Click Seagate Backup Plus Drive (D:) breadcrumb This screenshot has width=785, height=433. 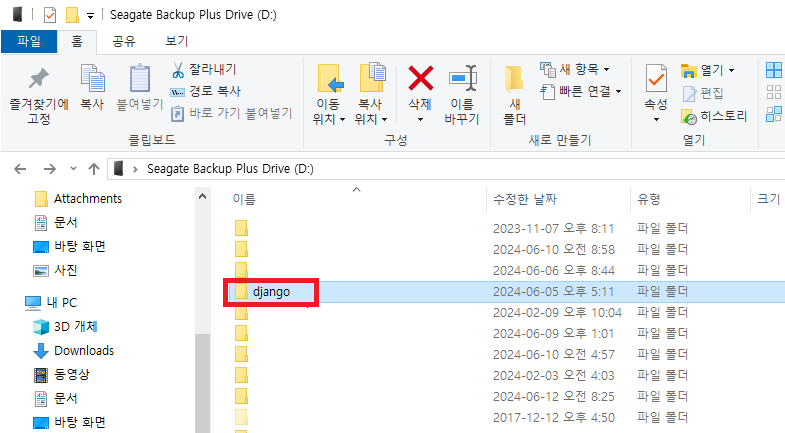click(x=230, y=169)
